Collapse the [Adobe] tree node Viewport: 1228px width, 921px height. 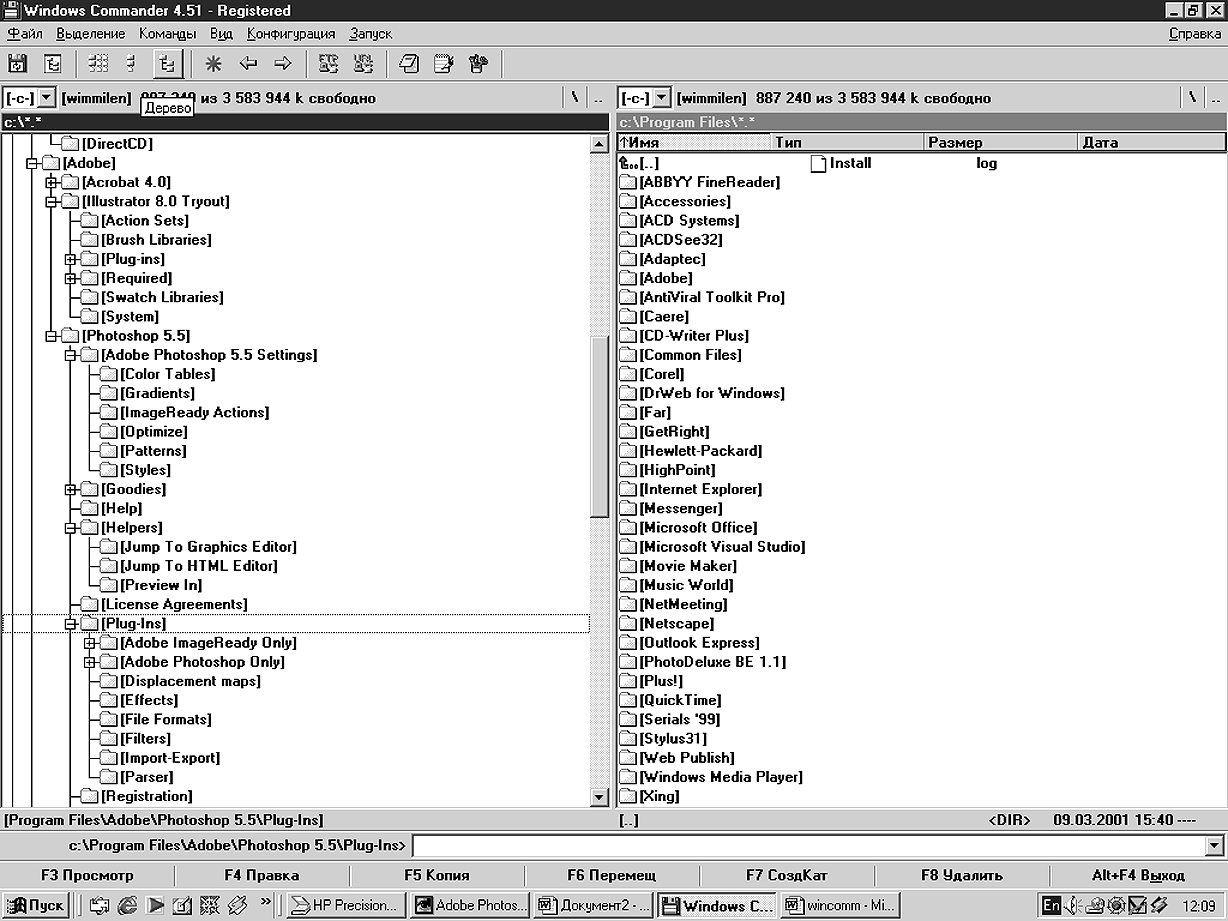(33, 163)
